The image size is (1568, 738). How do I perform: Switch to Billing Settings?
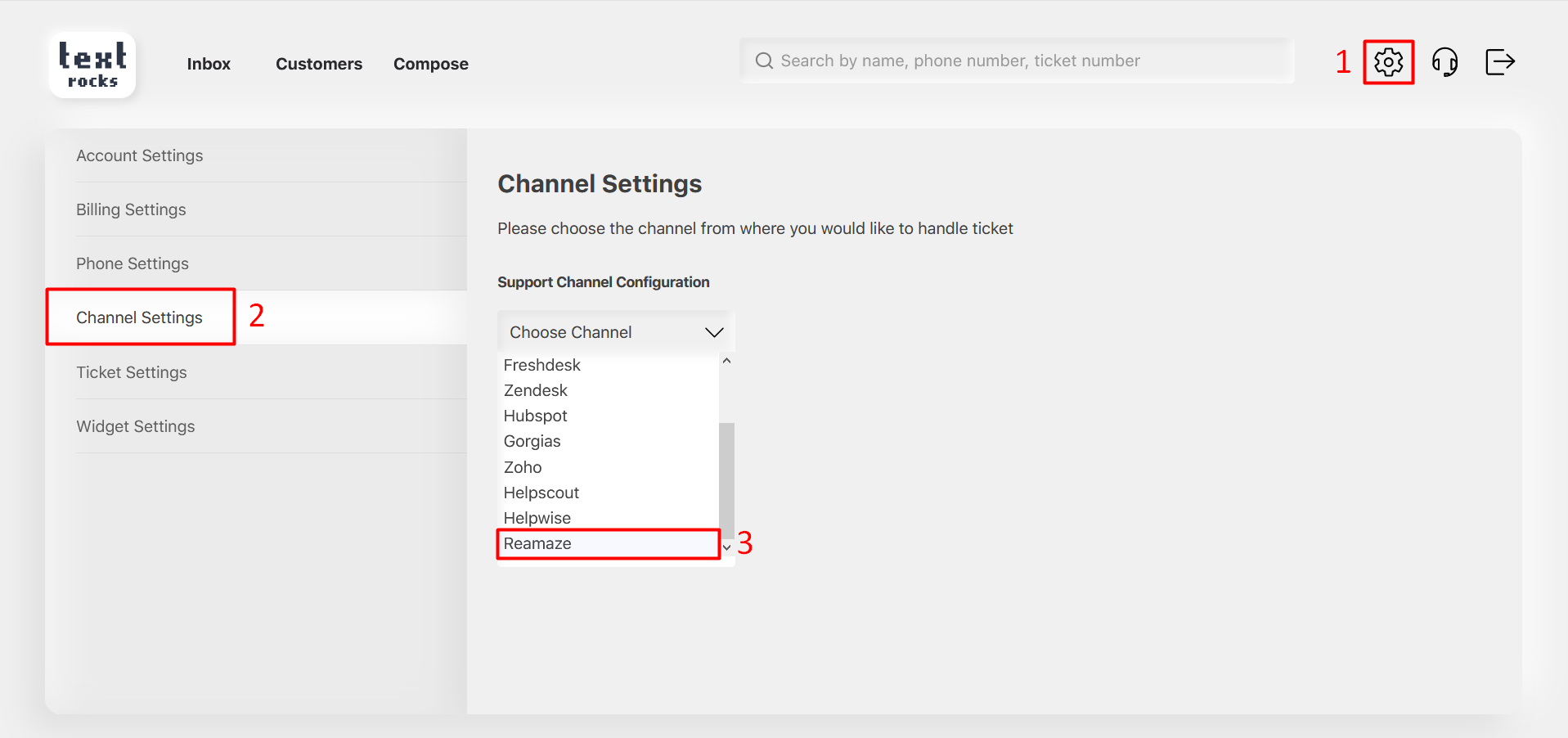131,209
